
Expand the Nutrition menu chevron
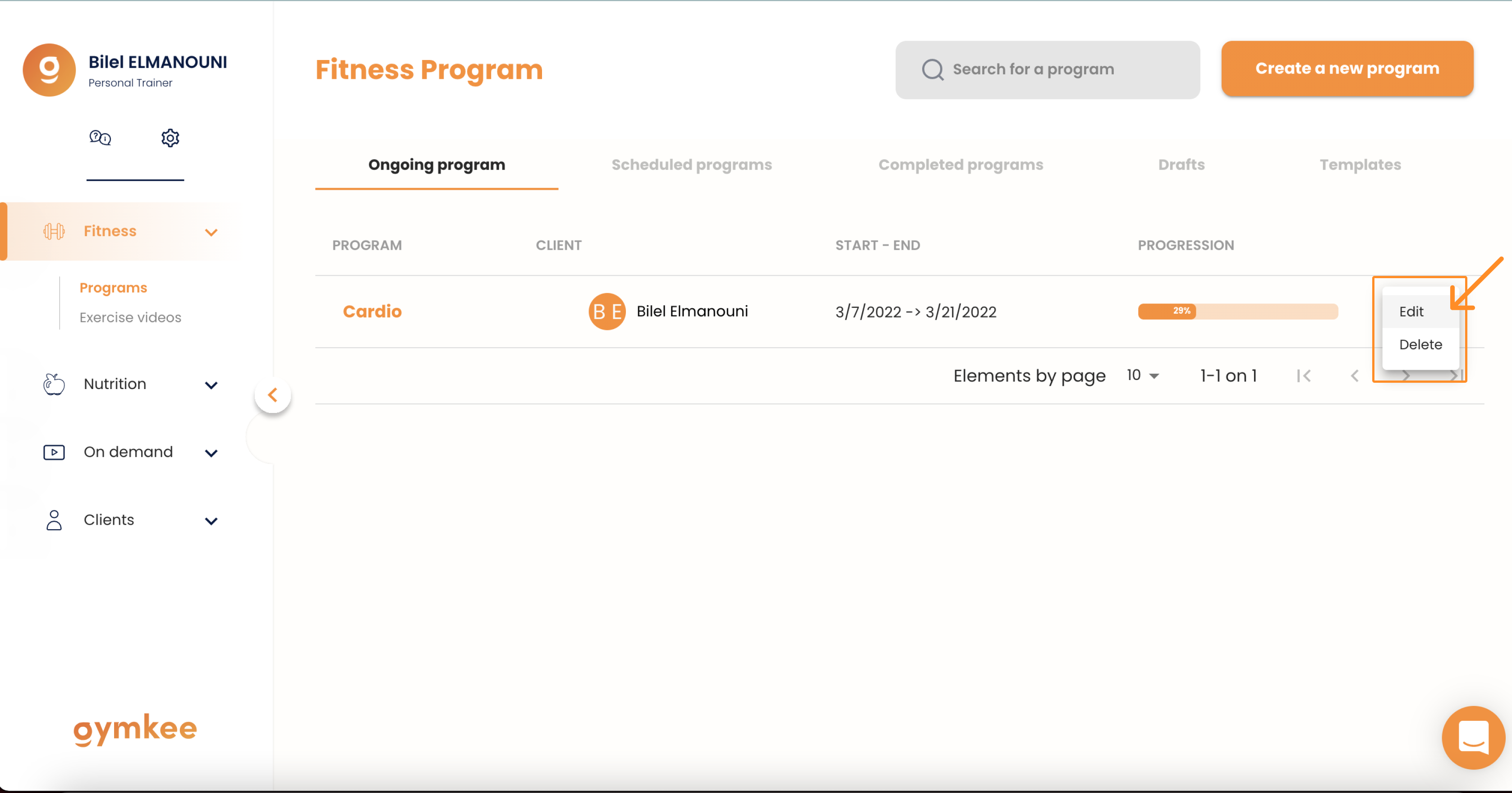point(211,385)
